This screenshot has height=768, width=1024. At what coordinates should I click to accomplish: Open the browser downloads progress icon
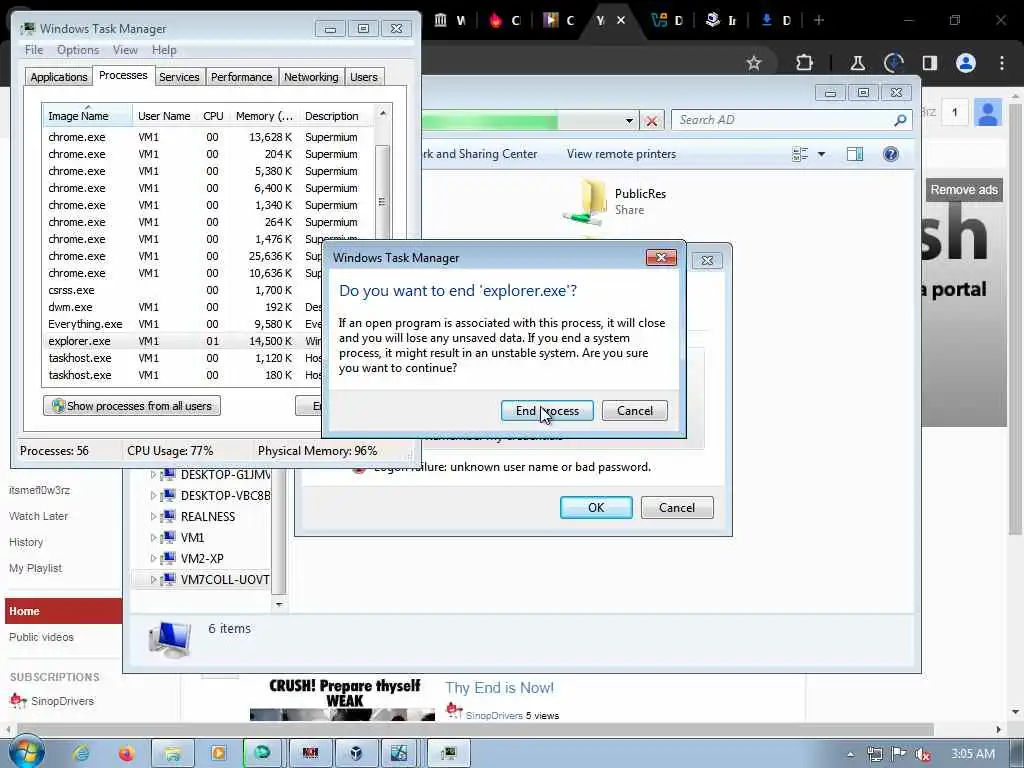pyautogui.click(x=893, y=63)
